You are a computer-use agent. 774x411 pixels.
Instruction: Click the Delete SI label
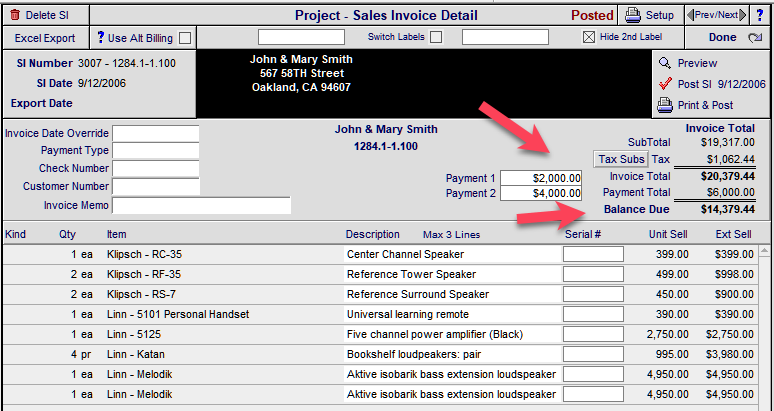[x=47, y=15]
